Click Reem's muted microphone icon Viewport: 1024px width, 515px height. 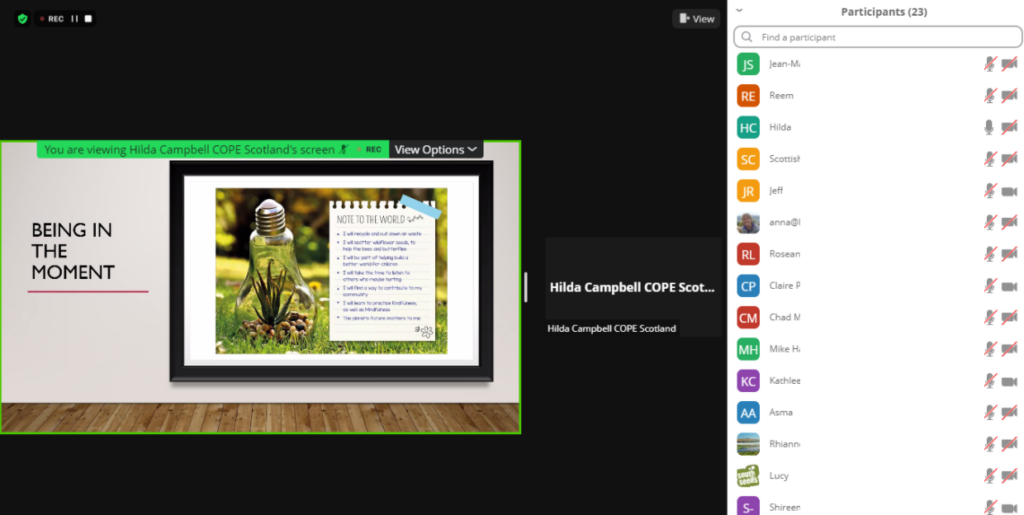click(x=990, y=95)
